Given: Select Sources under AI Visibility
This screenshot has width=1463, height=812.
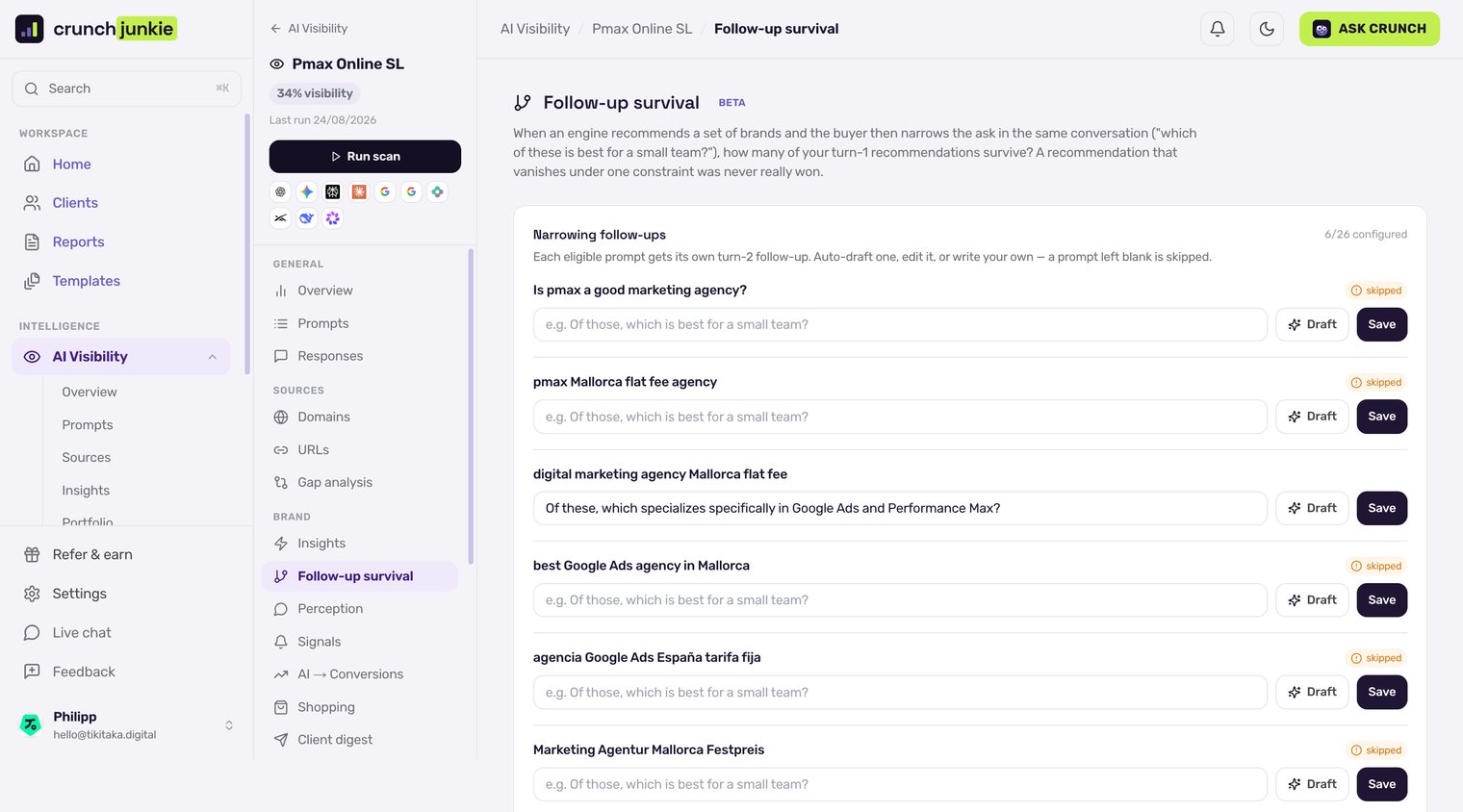Looking at the screenshot, I should tap(87, 457).
